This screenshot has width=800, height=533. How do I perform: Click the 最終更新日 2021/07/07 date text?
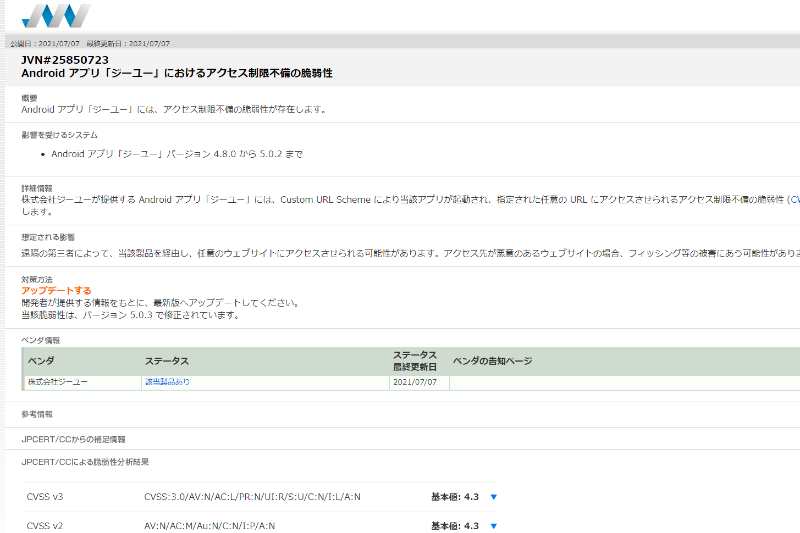click(128, 44)
